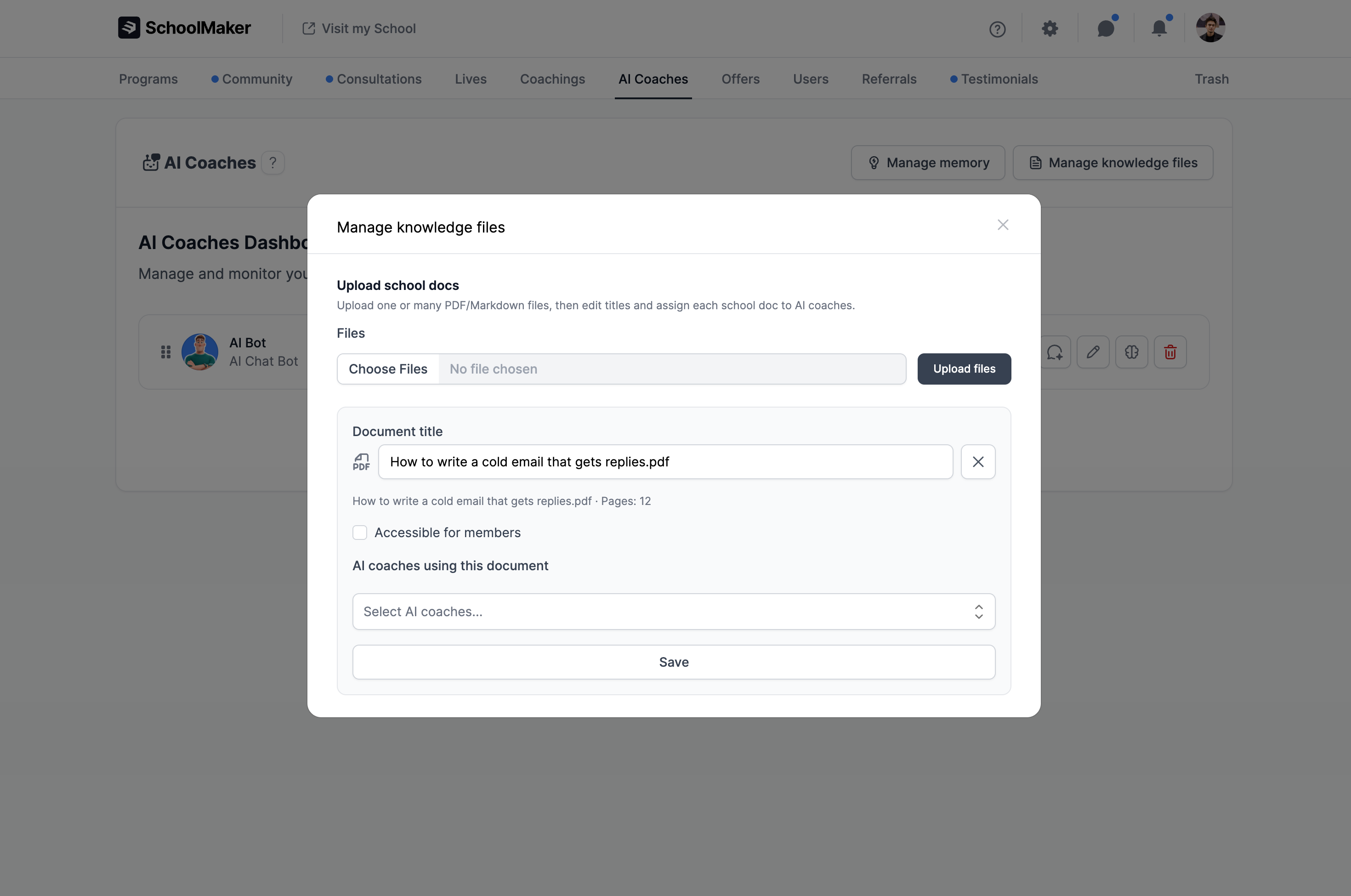Viewport: 1351px width, 896px height.
Task: Click the pencil edit icon for AI Bot
Action: coord(1093,352)
